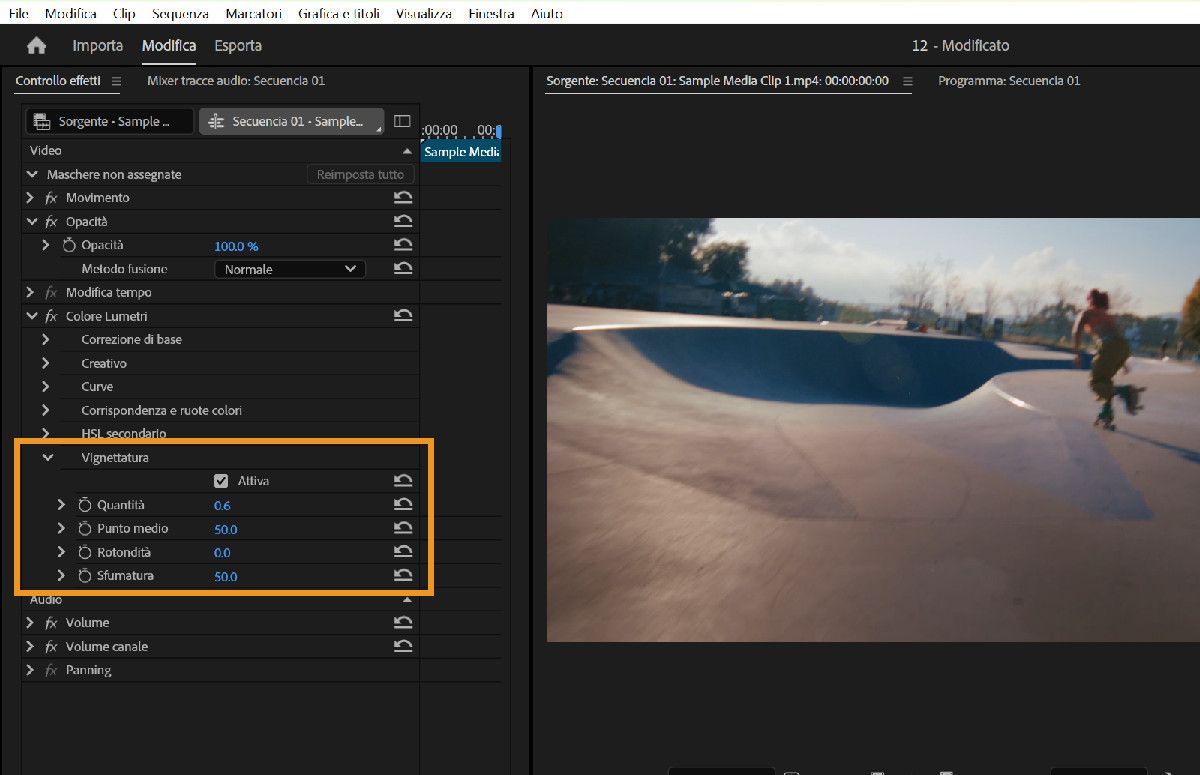Open the Marcatori menu
This screenshot has height=775, width=1200.
coord(254,14)
